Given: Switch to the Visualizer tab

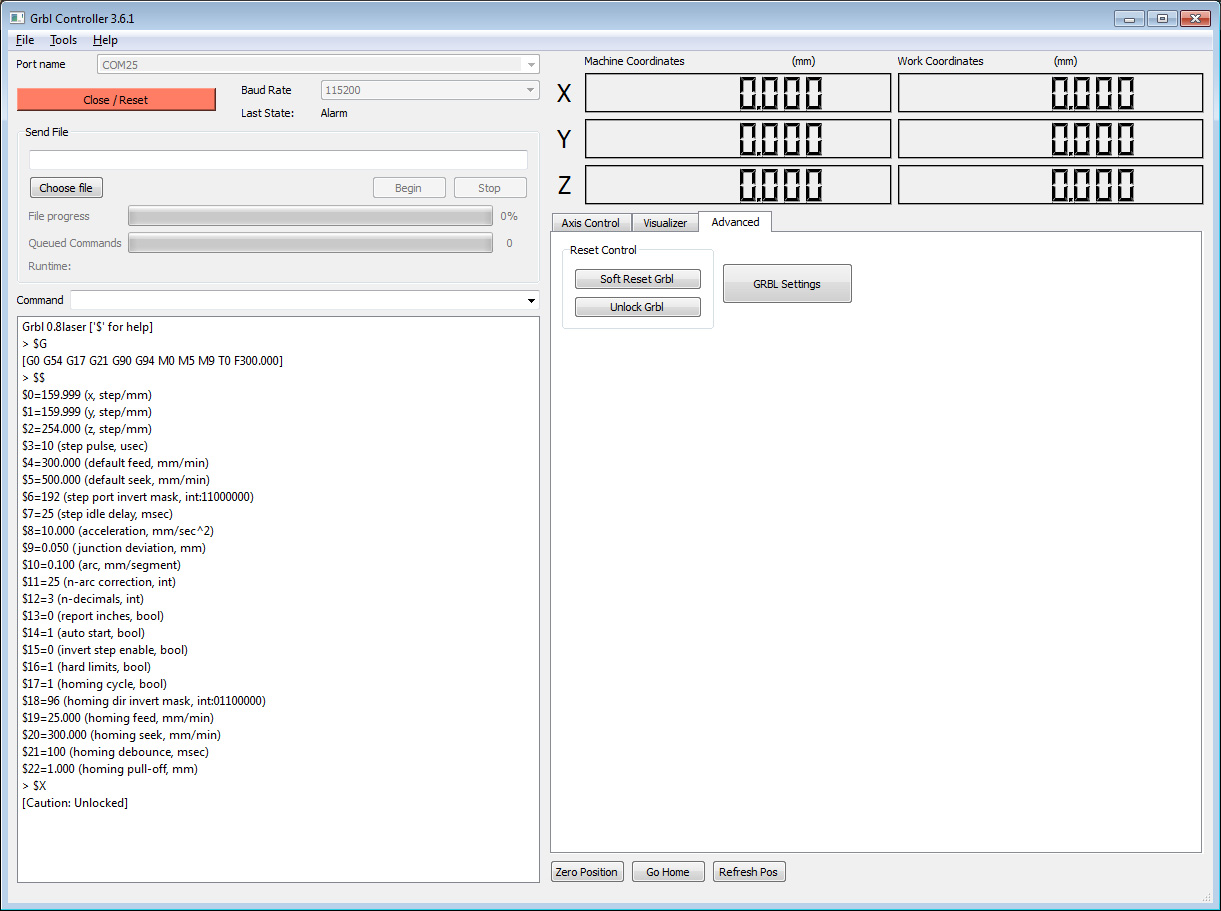Looking at the screenshot, I should tap(665, 223).
